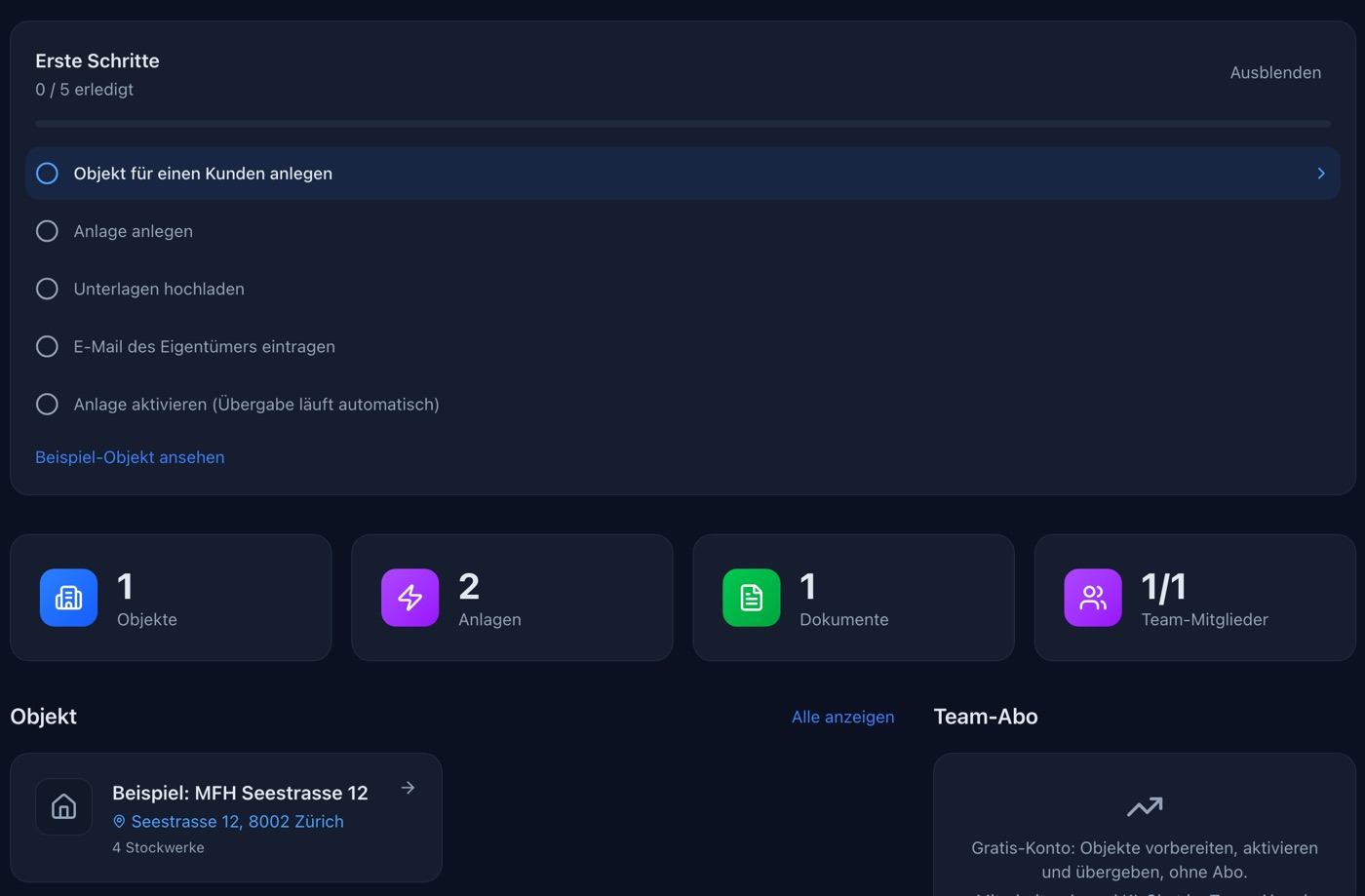Image resolution: width=1365 pixels, height=896 pixels.
Task: Click the Erste Schritte heading
Action: (x=97, y=60)
